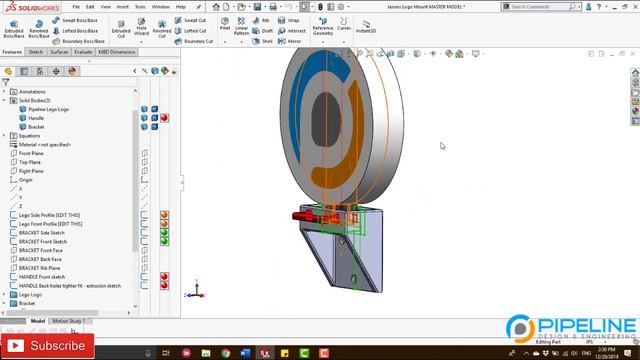
Task: Select the Mirror tool
Action: click(x=289, y=41)
